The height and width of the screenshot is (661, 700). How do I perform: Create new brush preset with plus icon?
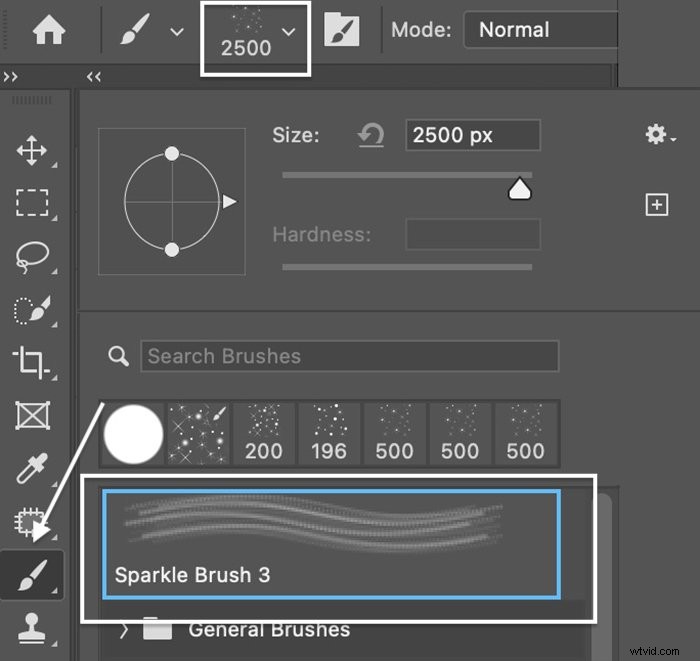tap(657, 205)
